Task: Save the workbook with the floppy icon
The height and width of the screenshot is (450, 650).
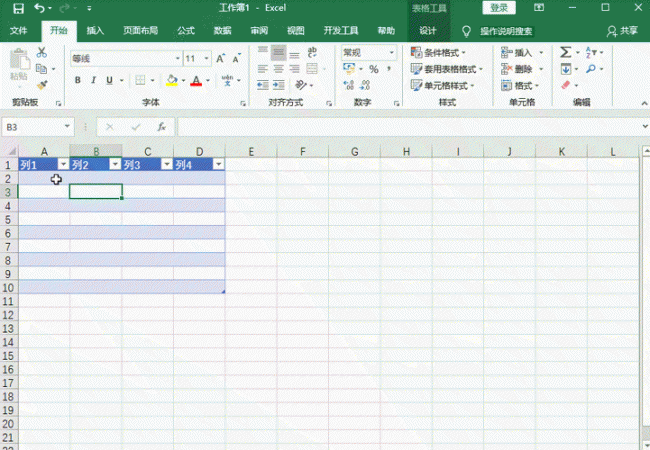Action: (18, 8)
